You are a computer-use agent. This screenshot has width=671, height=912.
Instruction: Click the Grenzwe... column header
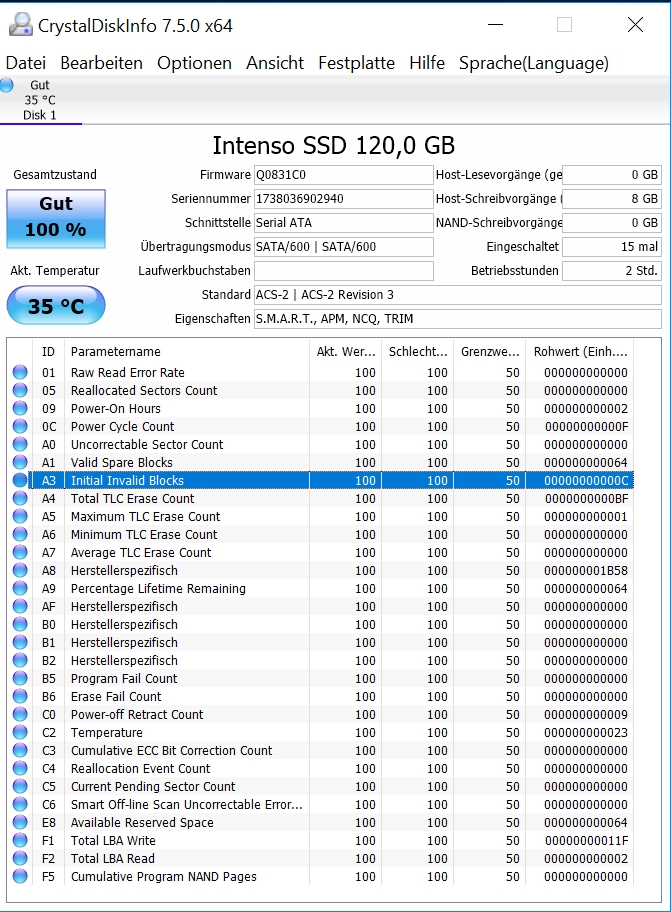pos(490,351)
